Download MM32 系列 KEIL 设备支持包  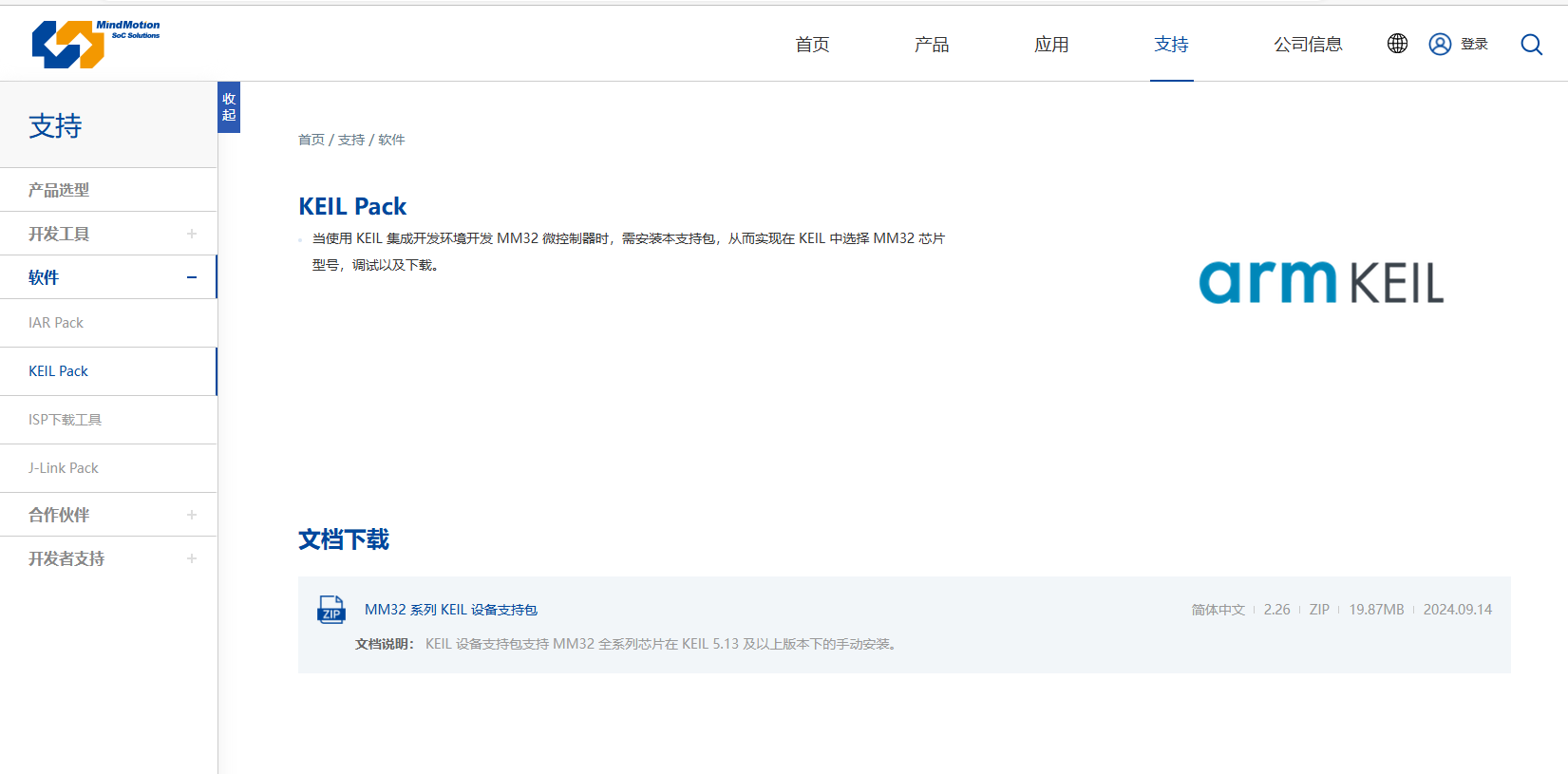(450, 610)
